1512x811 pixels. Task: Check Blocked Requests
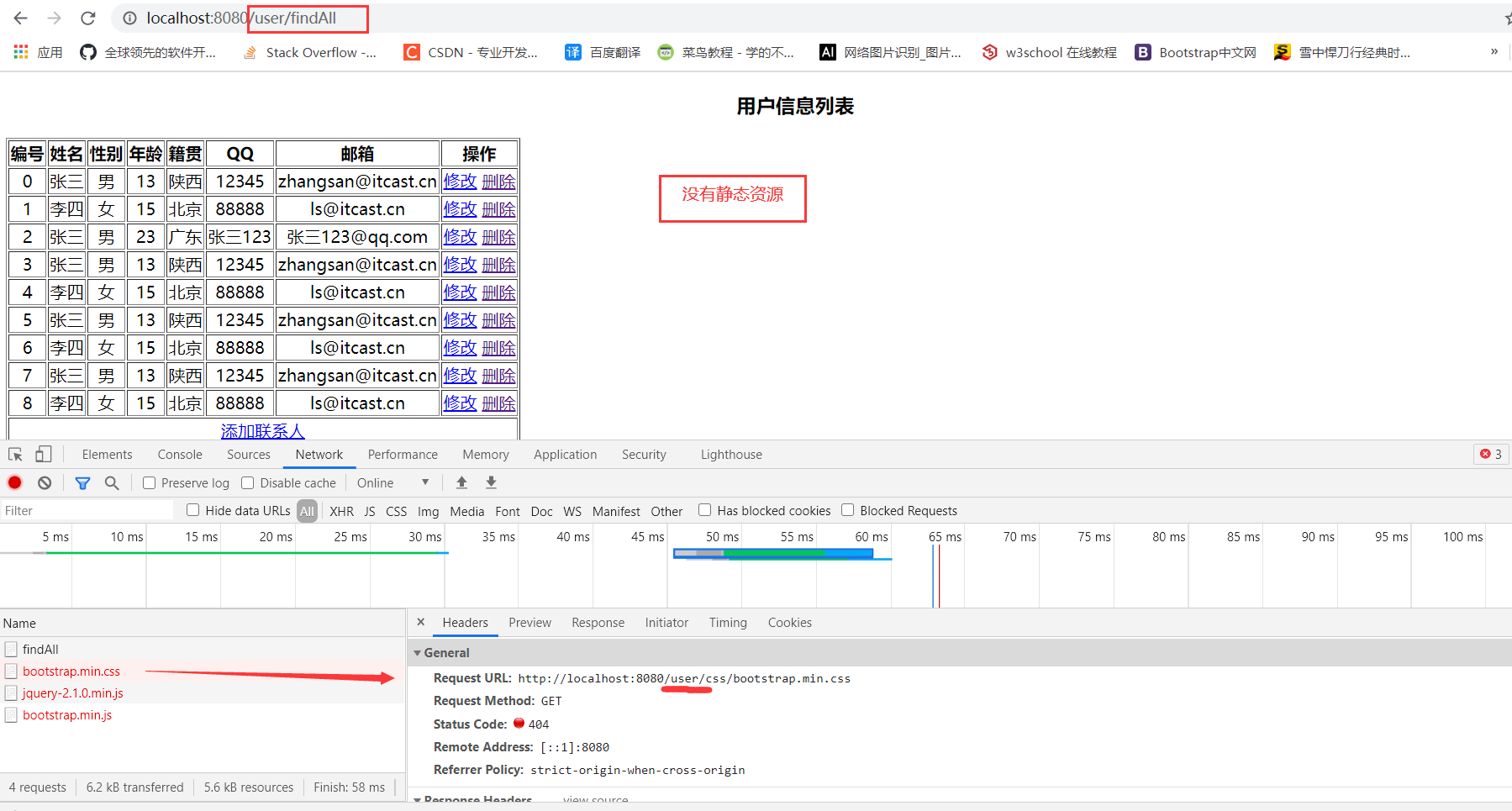pos(847,510)
